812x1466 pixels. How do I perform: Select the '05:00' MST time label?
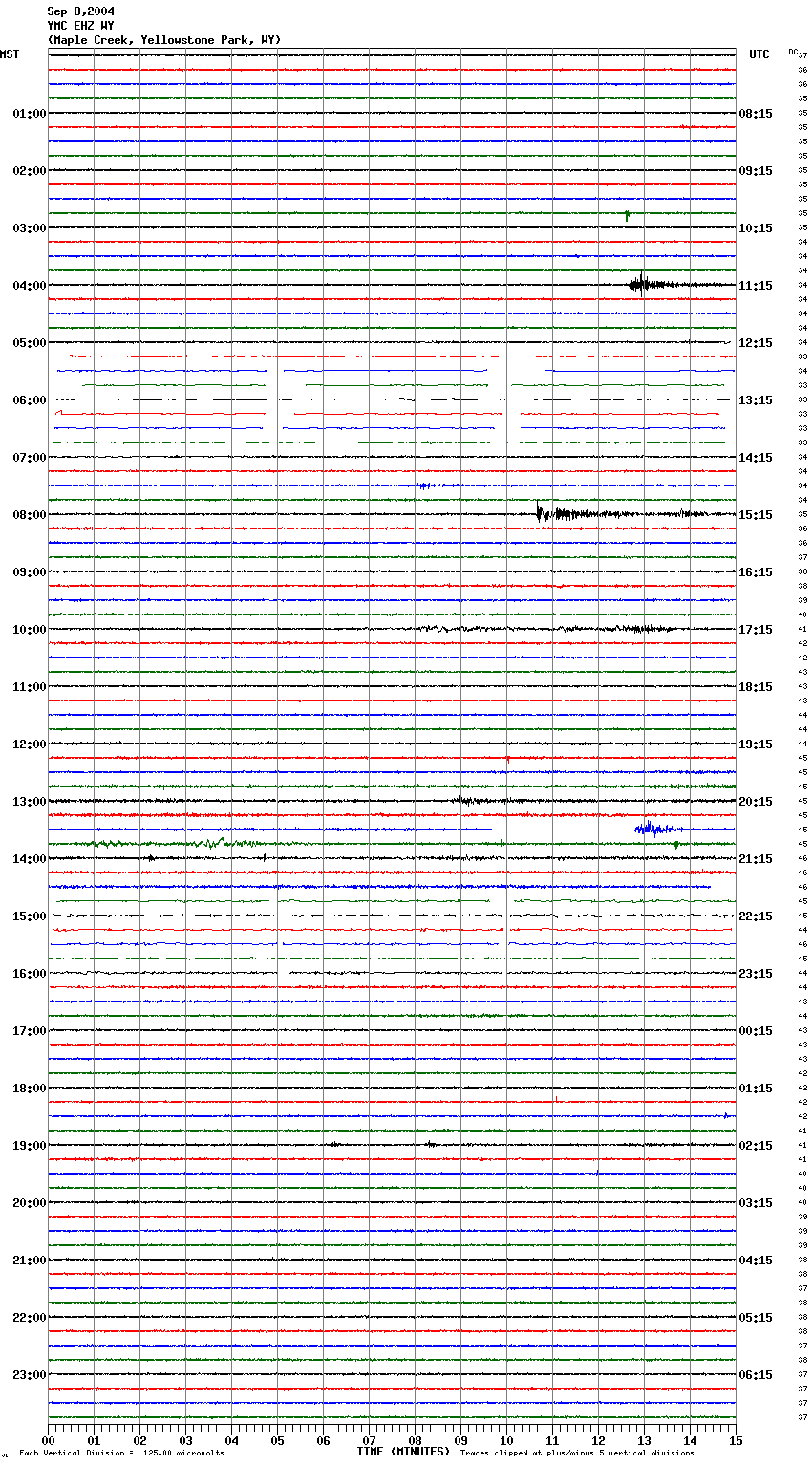pyautogui.click(x=30, y=343)
